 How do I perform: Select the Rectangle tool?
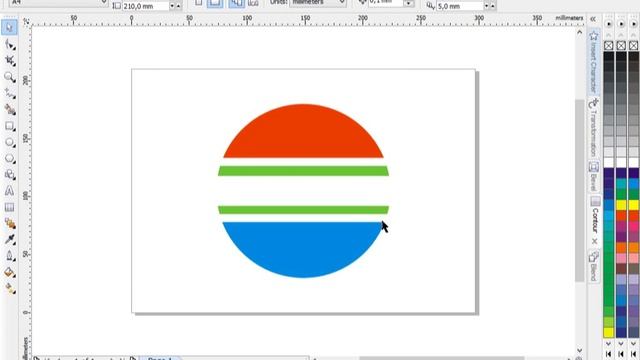[x=9, y=126]
